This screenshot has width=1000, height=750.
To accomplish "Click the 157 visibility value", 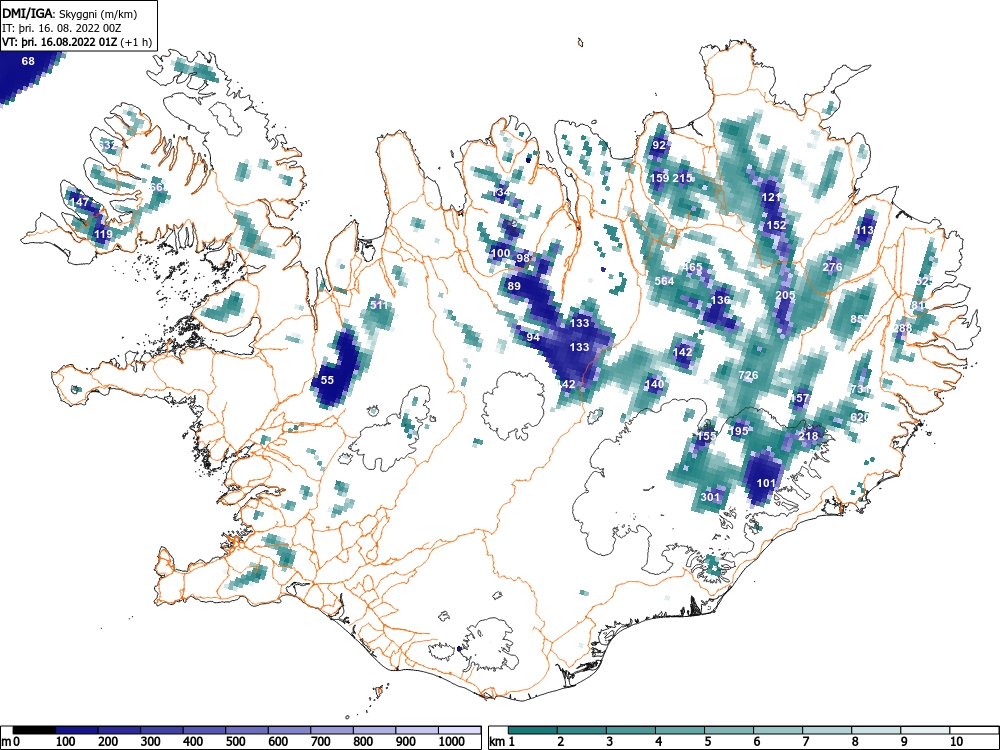I will [x=799, y=398].
